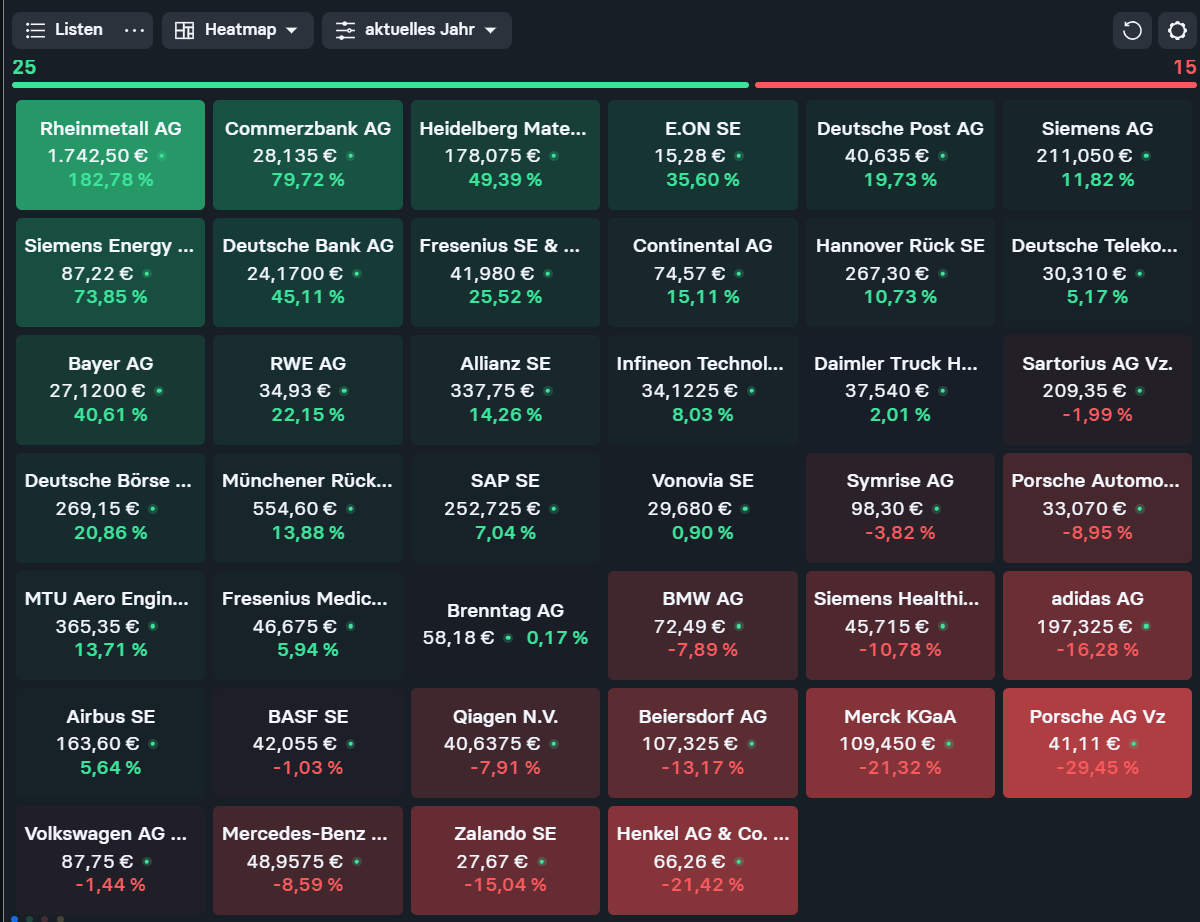Click the Symrise AG tile
Image resolution: width=1200 pixels, height=922 pixels.
[x=900, y=508]
